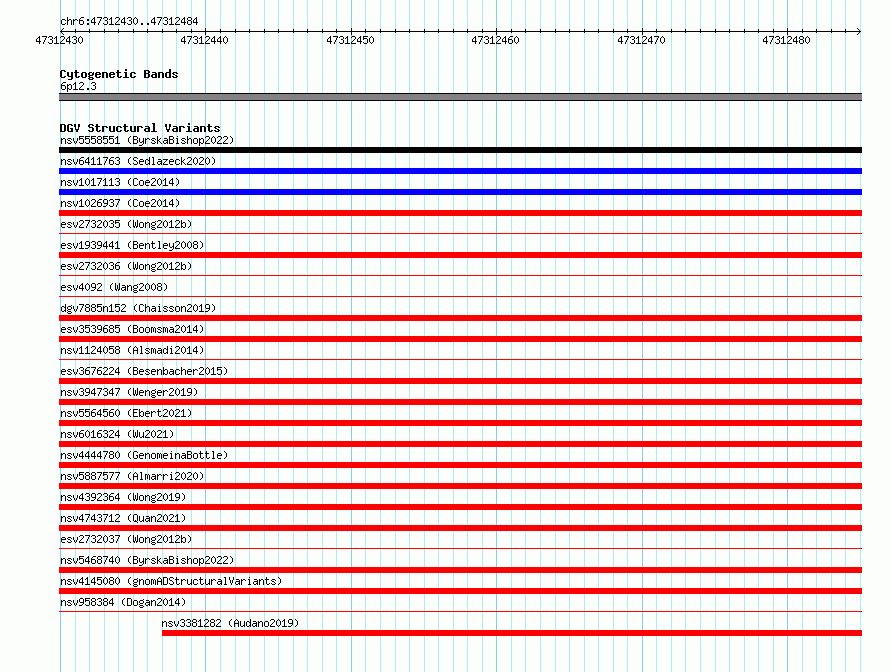890x672 pixels.
Task: Click the nsv4444780 (GenomeinaBottle) label
Action: pos(144,455)
